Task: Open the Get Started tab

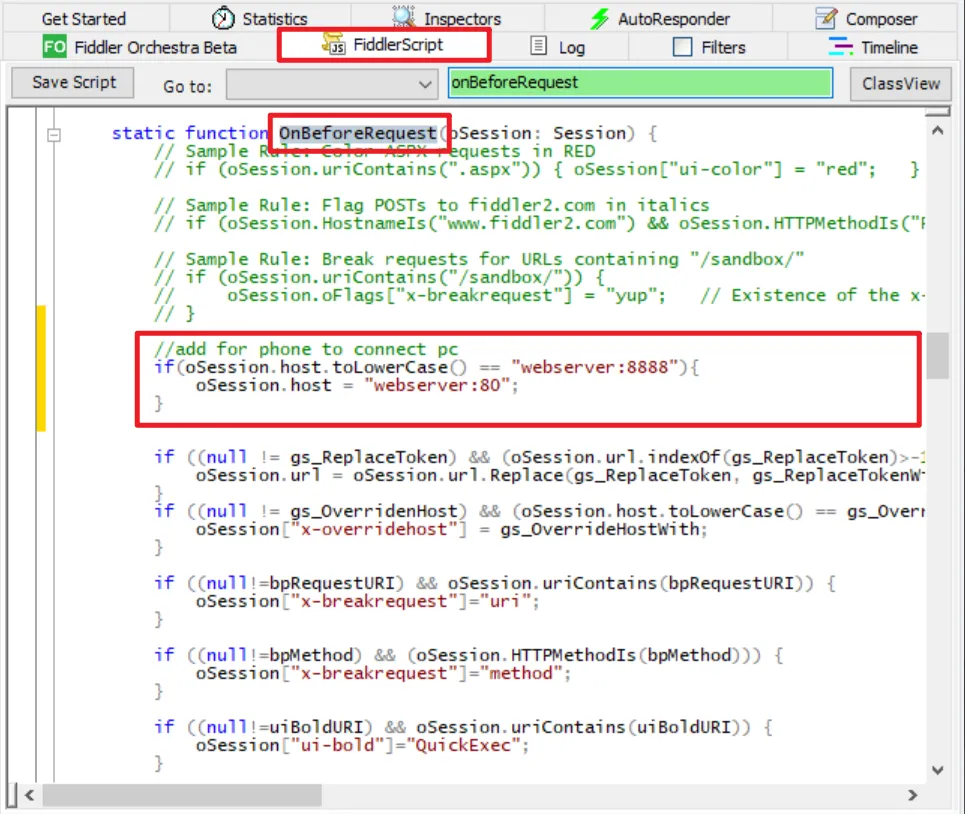Action: coord(84,19)
